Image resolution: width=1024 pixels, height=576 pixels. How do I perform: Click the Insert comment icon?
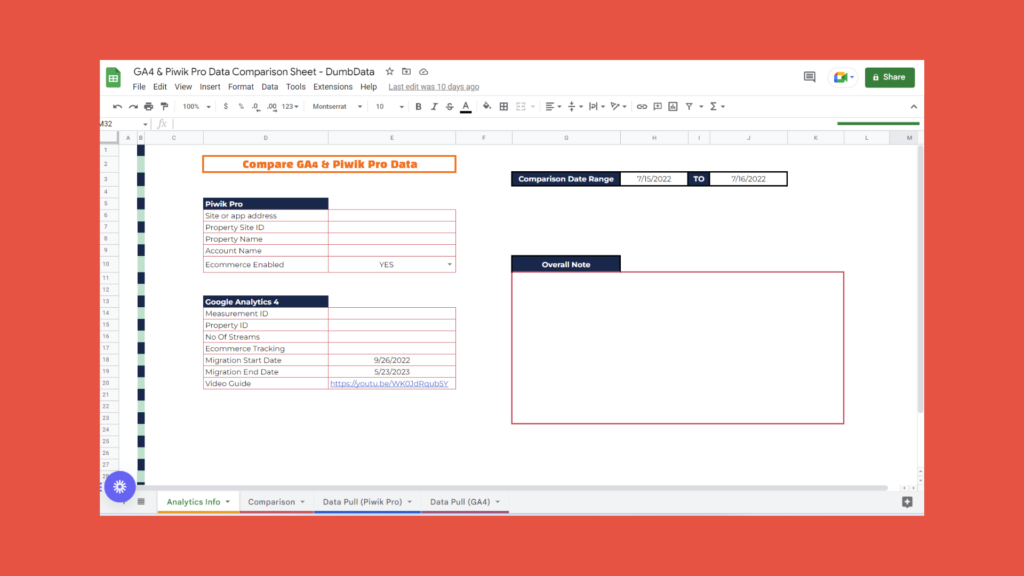658,106
